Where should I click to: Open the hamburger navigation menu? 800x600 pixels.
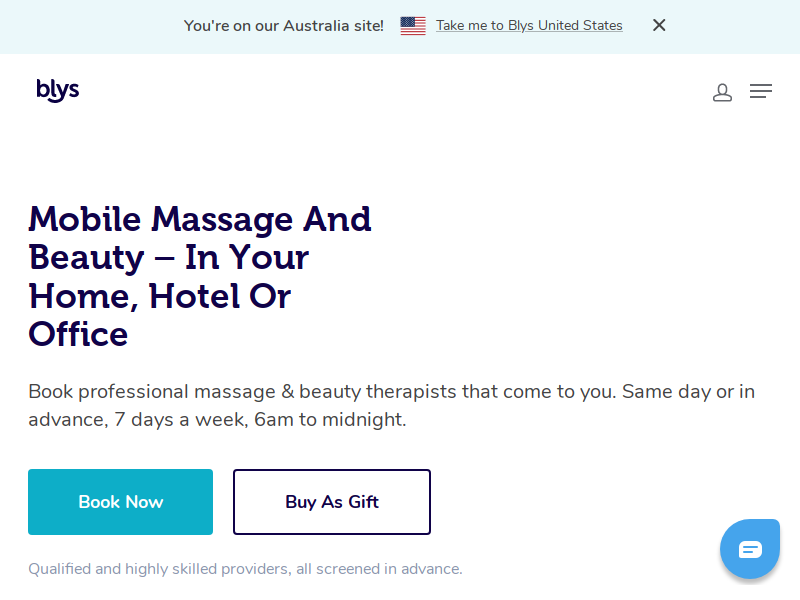pyautogui.click(x=760, y=91)
